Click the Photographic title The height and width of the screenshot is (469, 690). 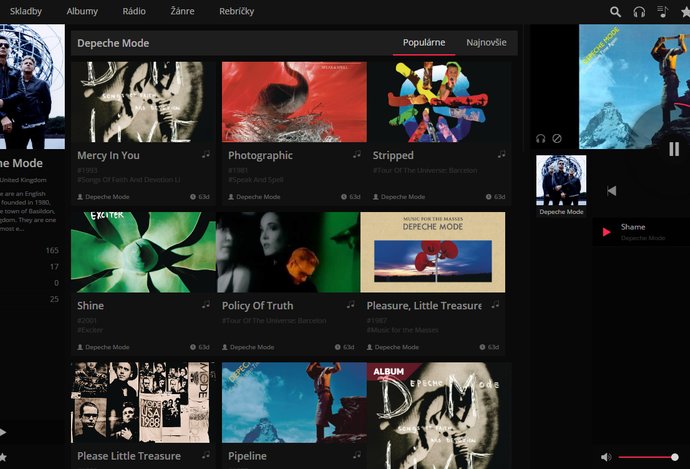[x=260, y=155]
